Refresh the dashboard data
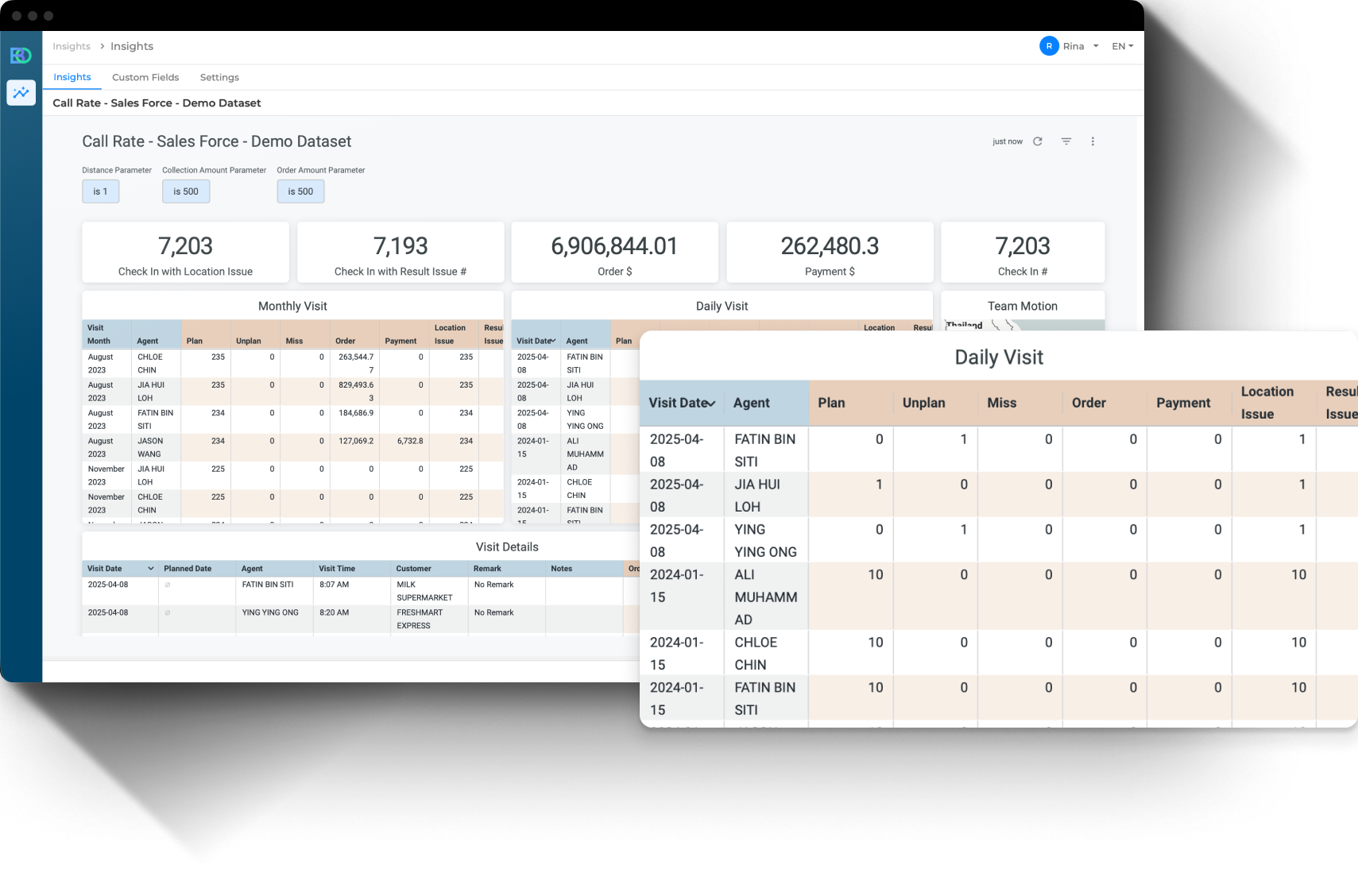Screen dimensions: 1358x896 [x=1037, y=141]
